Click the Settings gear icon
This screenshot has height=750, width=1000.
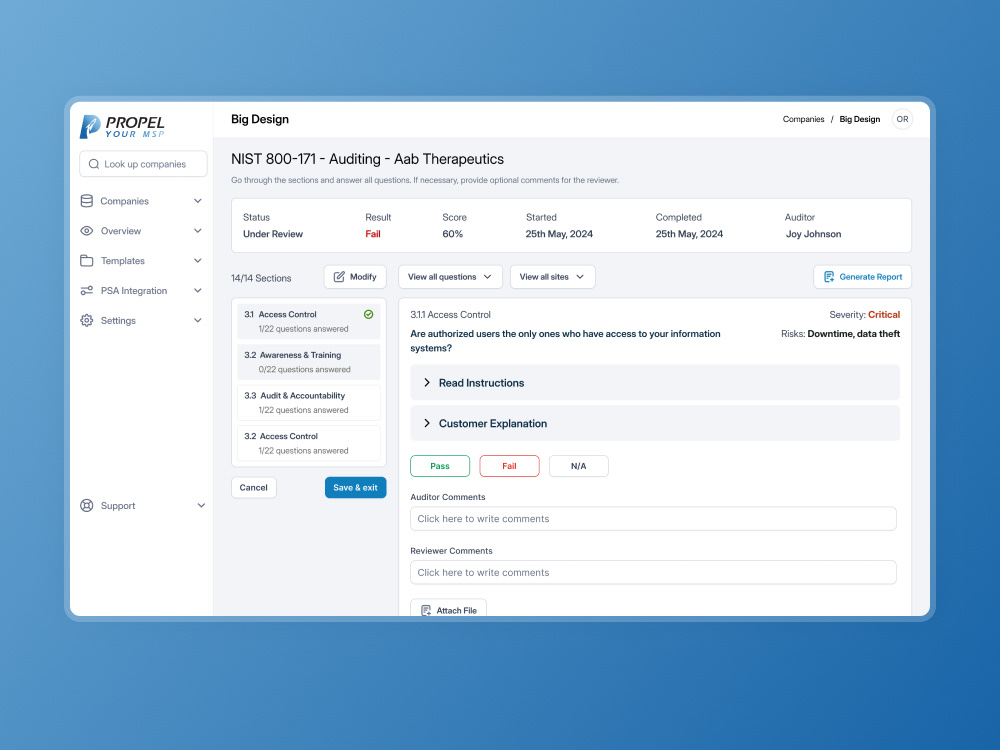tap(87, 320)
